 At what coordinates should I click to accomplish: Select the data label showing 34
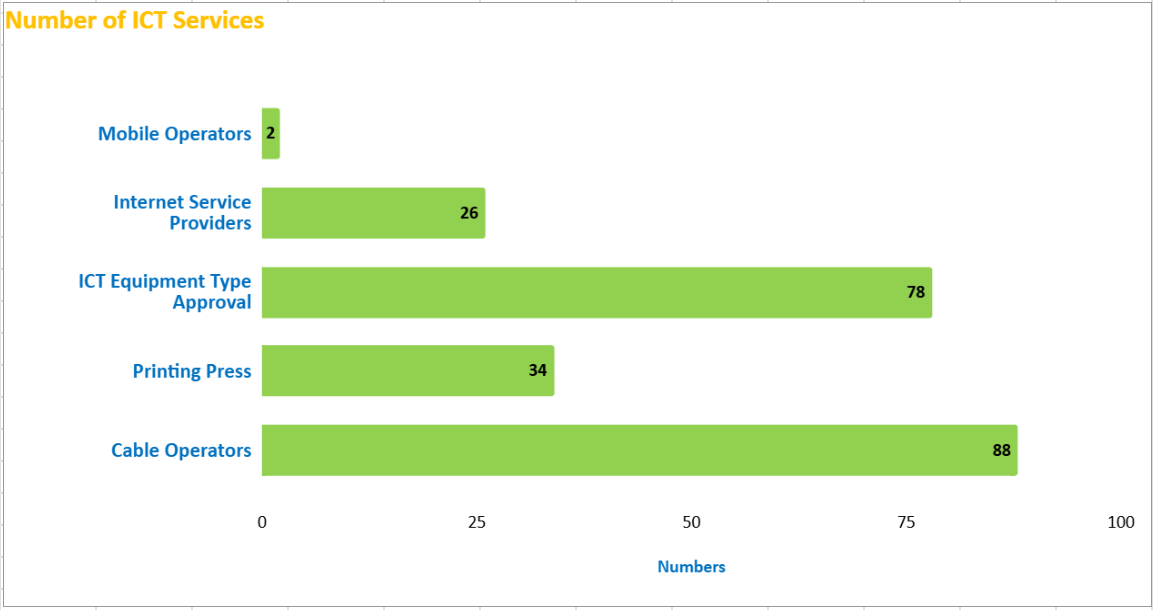pyautogui.click(x=538, y=371)
